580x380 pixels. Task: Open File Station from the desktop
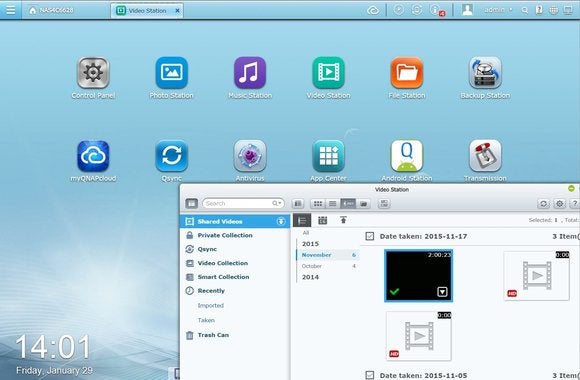point(407,73)
